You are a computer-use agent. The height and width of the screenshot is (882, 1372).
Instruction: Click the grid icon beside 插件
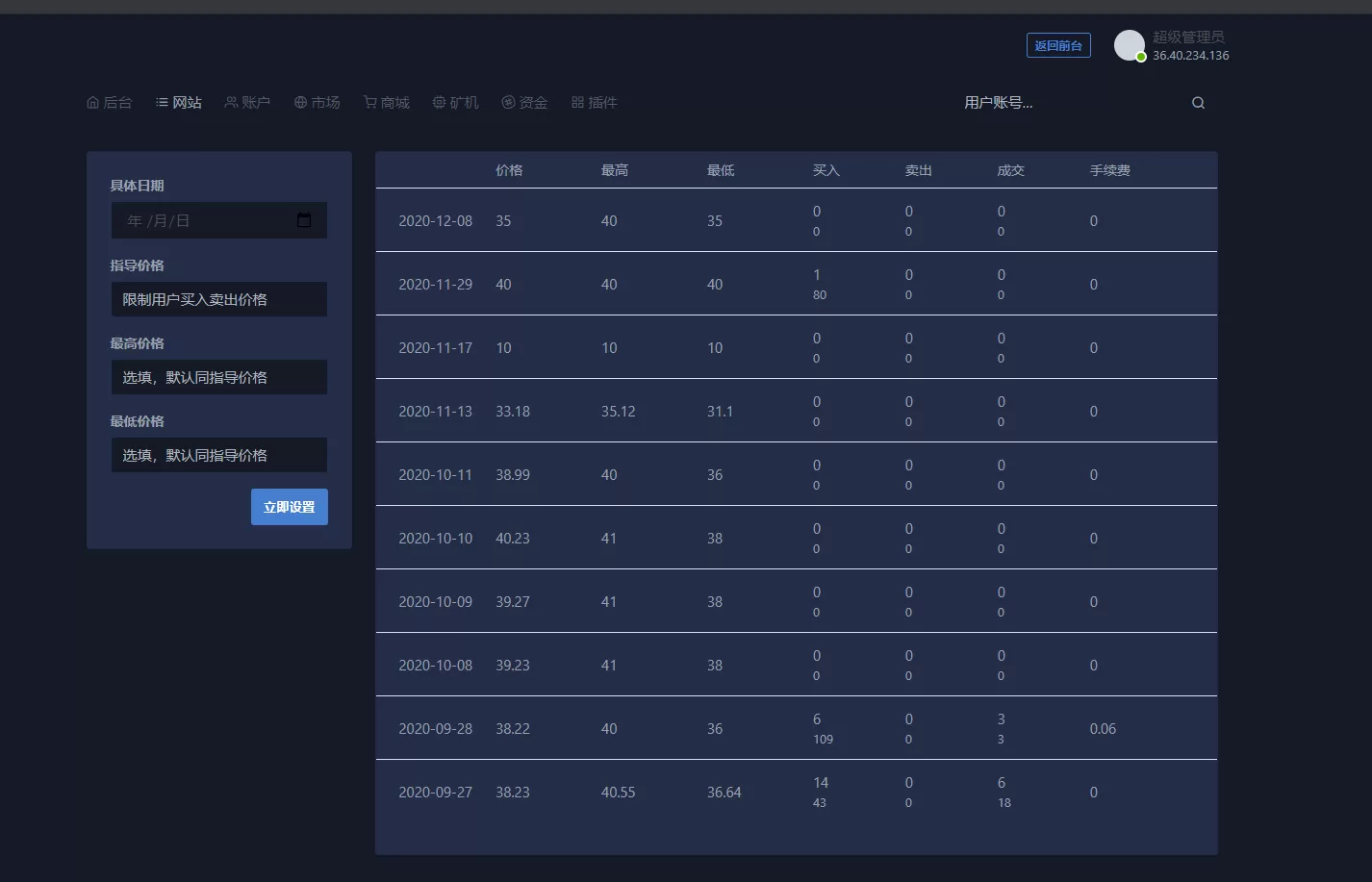(577, 102)
